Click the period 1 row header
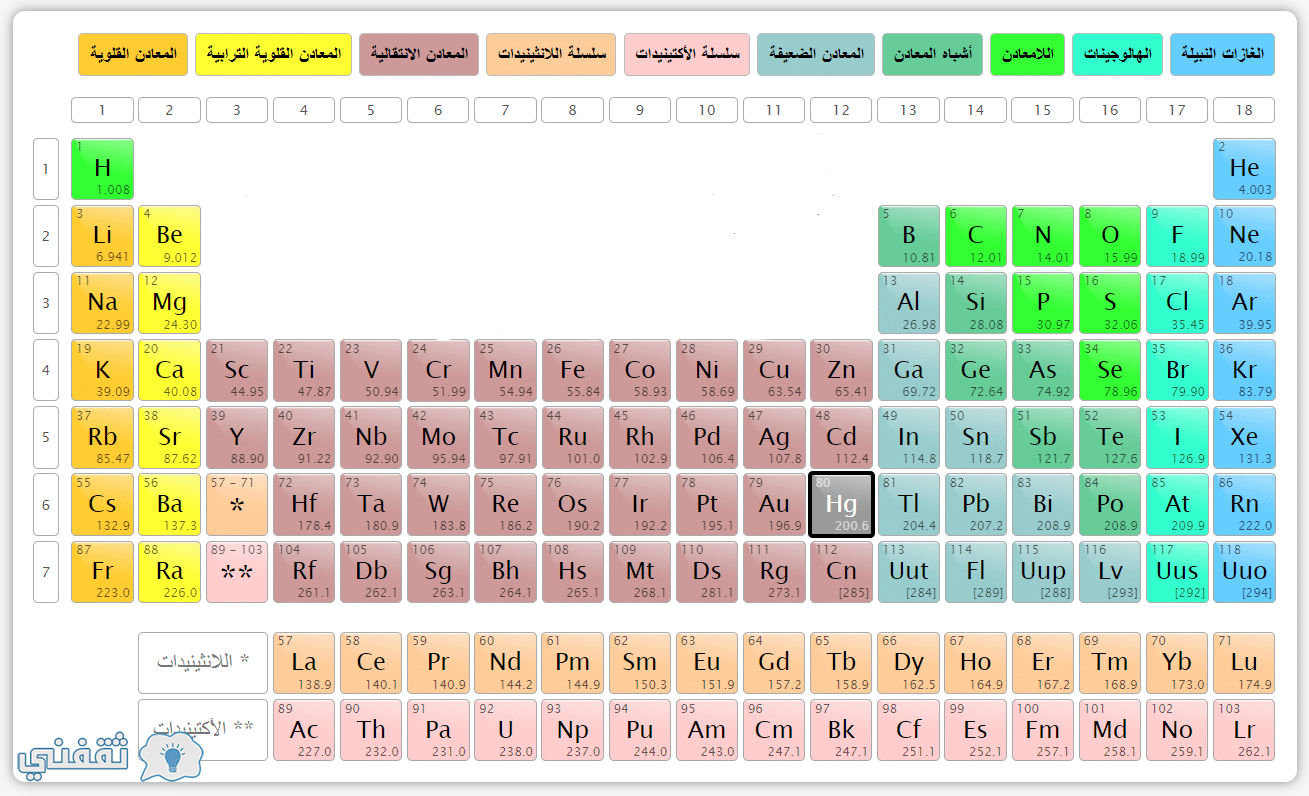 pyautogui.click(x=46, y=168)
